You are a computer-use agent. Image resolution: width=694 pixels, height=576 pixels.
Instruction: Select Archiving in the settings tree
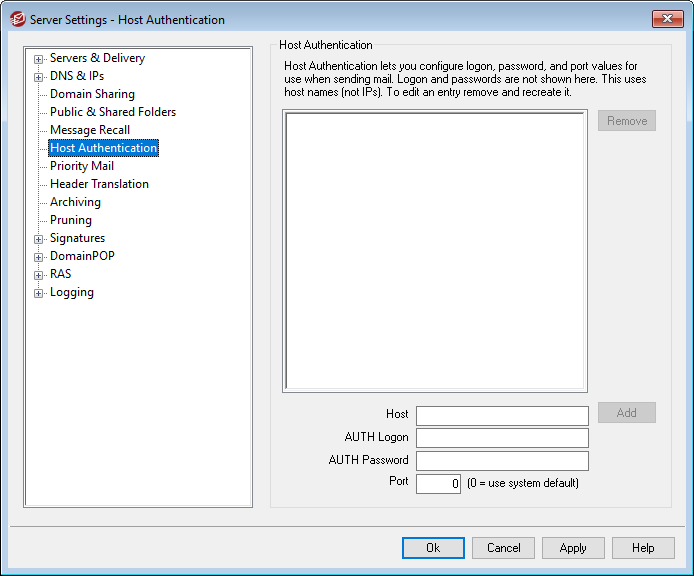coord(75,202)
